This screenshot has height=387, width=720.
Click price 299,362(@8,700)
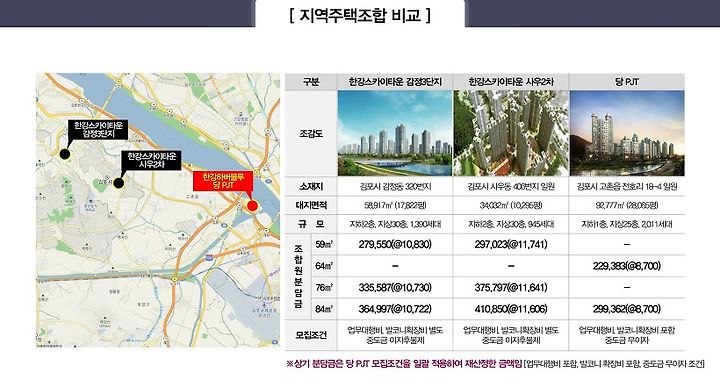(627, 309)
